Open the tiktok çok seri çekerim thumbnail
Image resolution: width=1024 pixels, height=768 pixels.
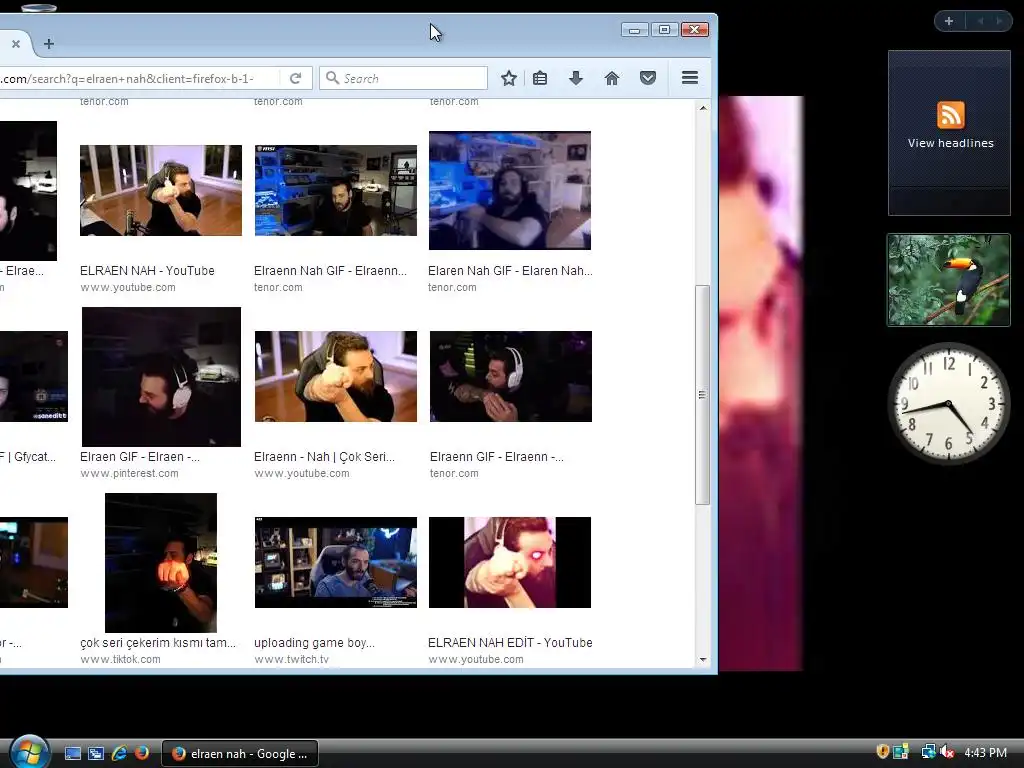pyautogui.click(x=161, y=563)
